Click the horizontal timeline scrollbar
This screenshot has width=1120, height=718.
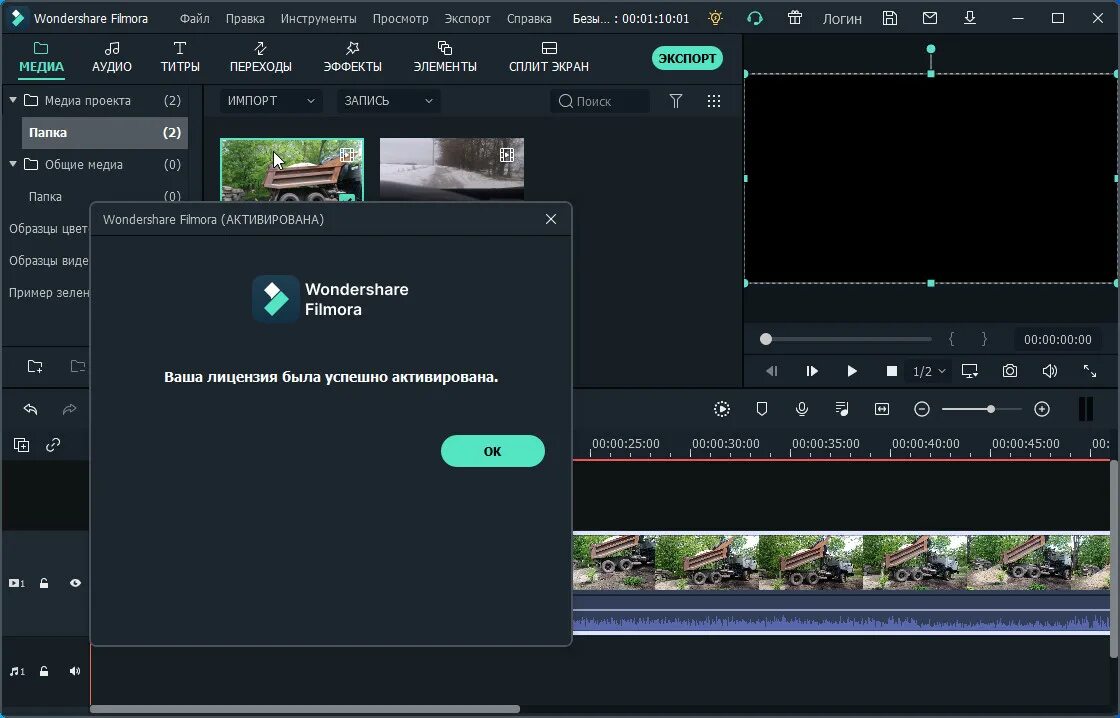pyautogui.click(x=305, y=709)
